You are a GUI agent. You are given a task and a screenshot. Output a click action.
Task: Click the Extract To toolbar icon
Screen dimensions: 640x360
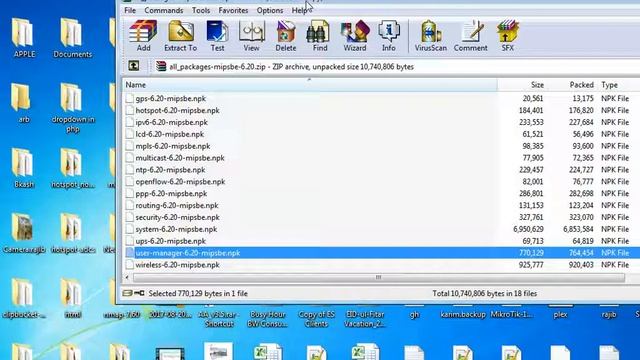(x=180, y=36)
